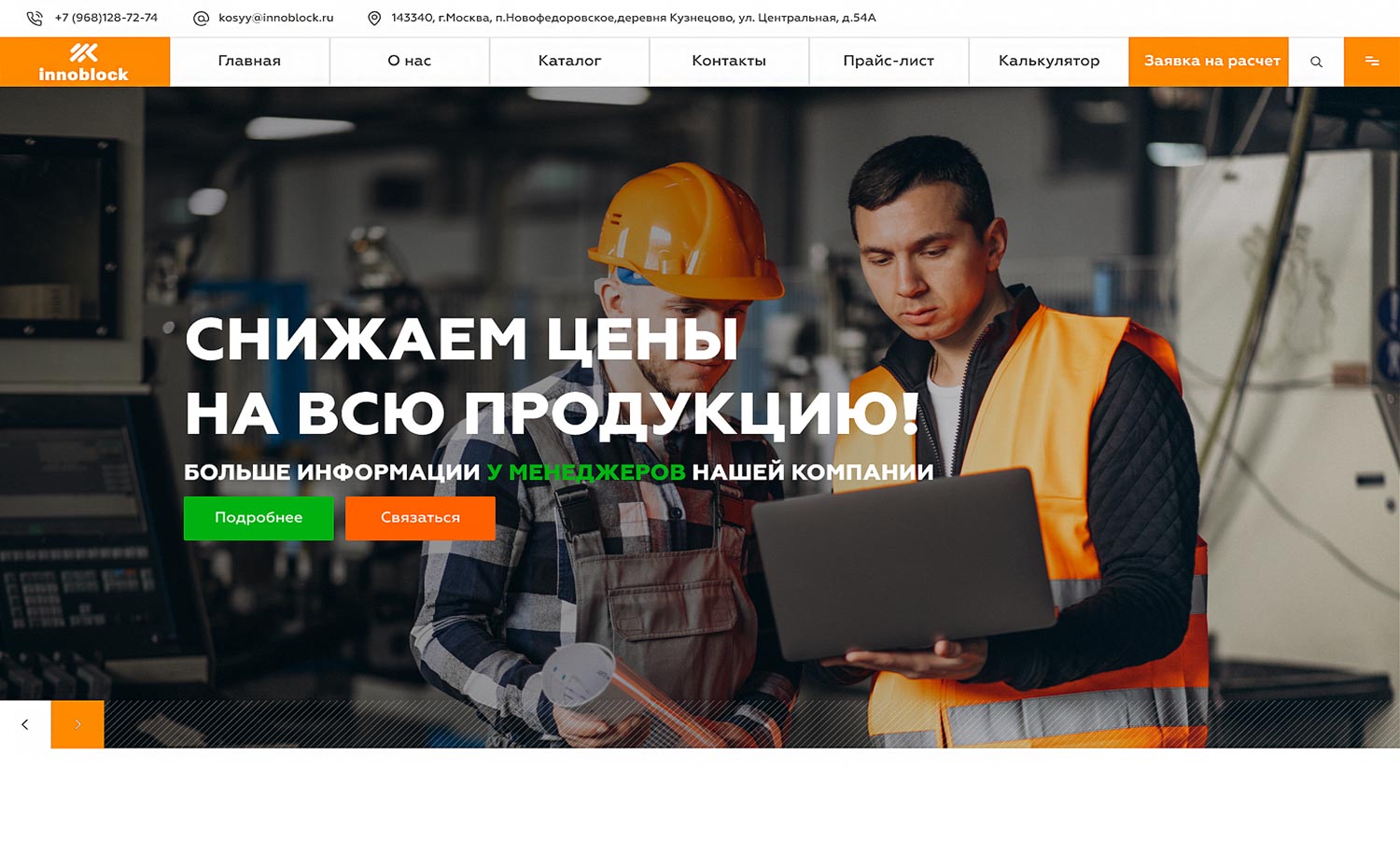Open the search magnifier icon

click(1316, 62)
